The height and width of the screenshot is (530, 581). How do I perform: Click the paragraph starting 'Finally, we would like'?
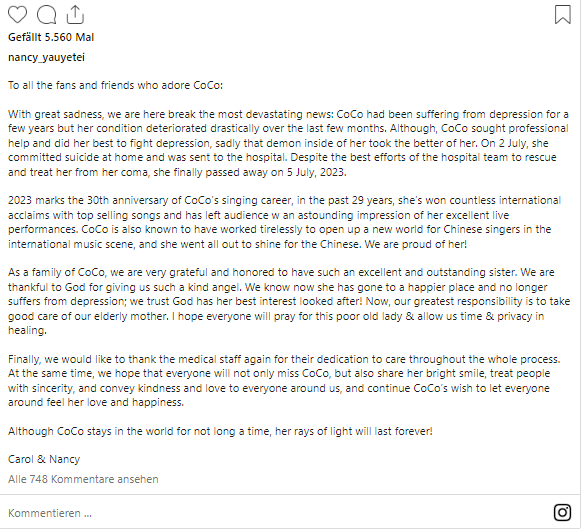click(x=284, y=381)
